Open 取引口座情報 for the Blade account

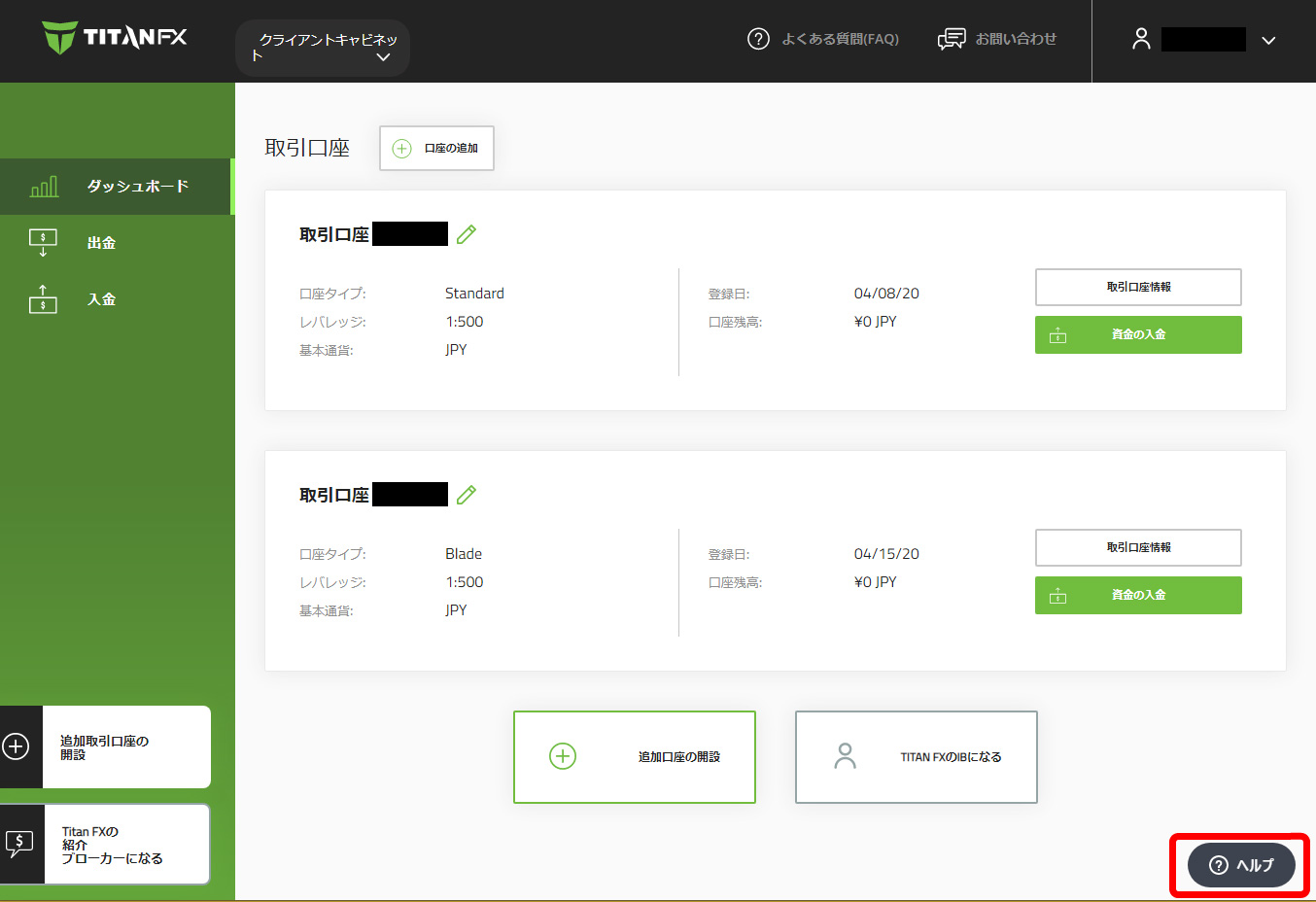(1138, 548)
